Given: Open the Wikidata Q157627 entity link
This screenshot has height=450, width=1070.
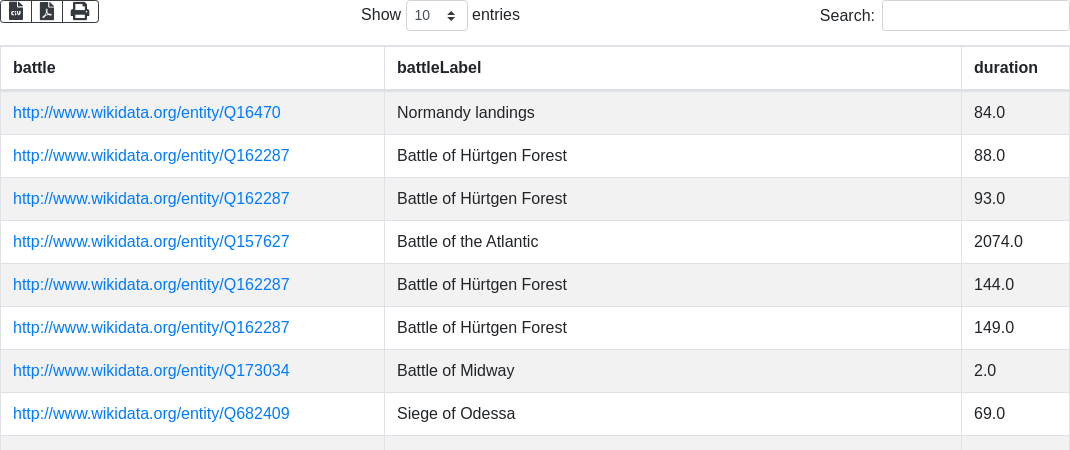Looking at the screenshot, I should (x=151, y=242).
